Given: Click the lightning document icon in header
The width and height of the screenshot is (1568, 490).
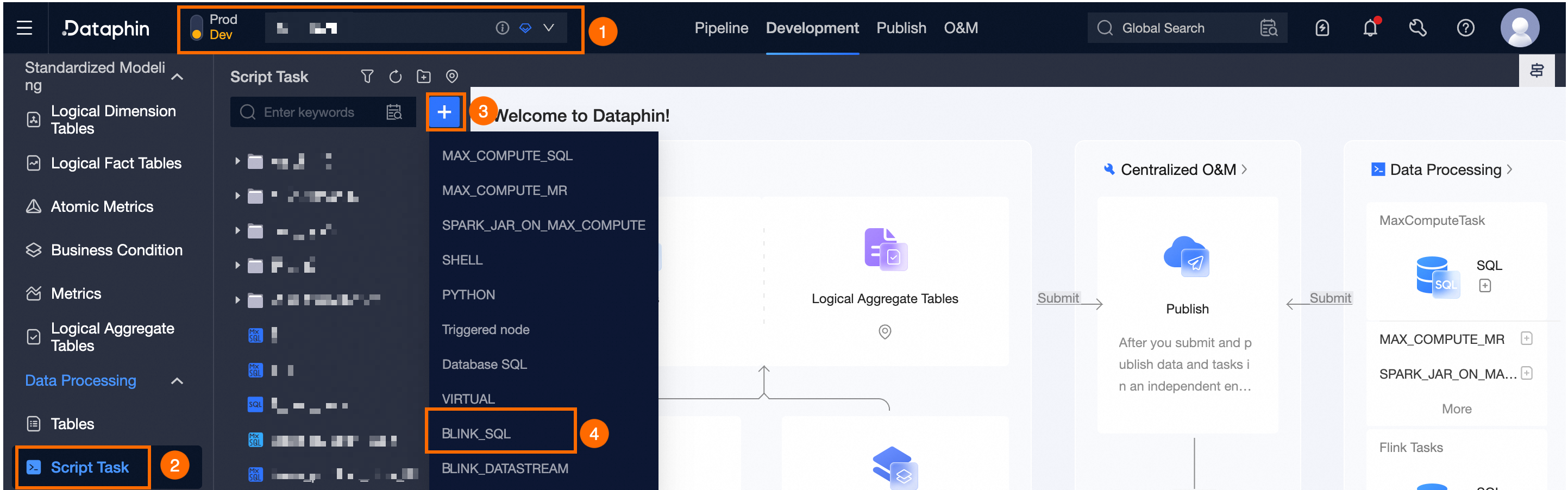Looking at the screenshot, I should click(1322, 28).
